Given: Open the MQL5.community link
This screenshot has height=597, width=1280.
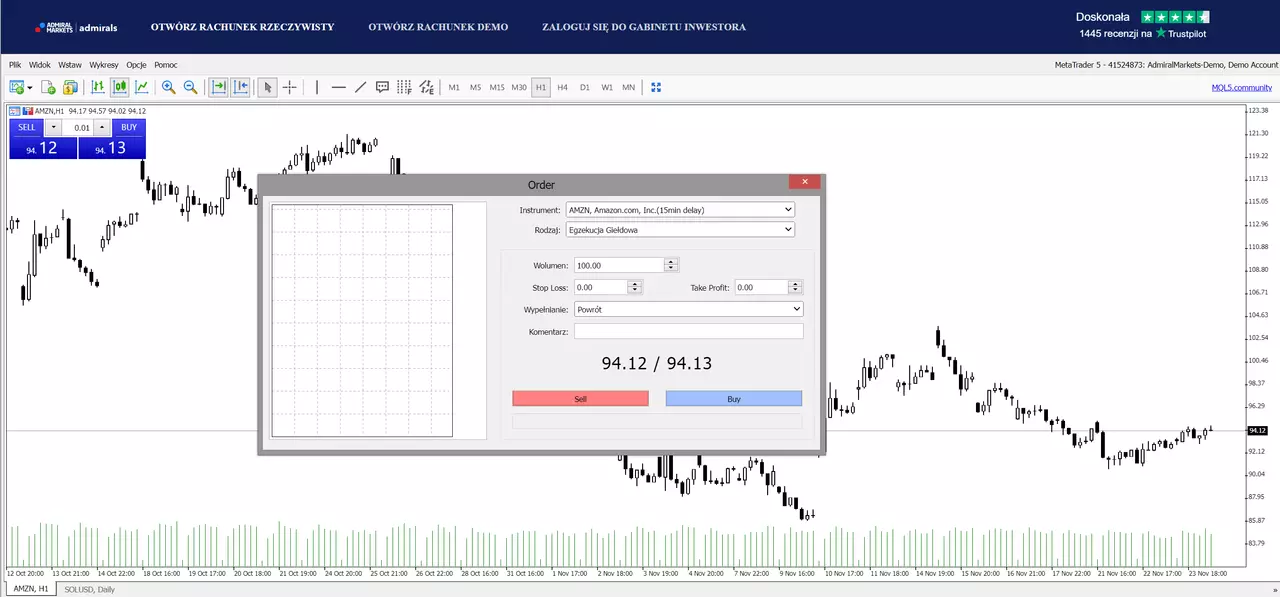Looking at the screenshot, I should 1242,88.
